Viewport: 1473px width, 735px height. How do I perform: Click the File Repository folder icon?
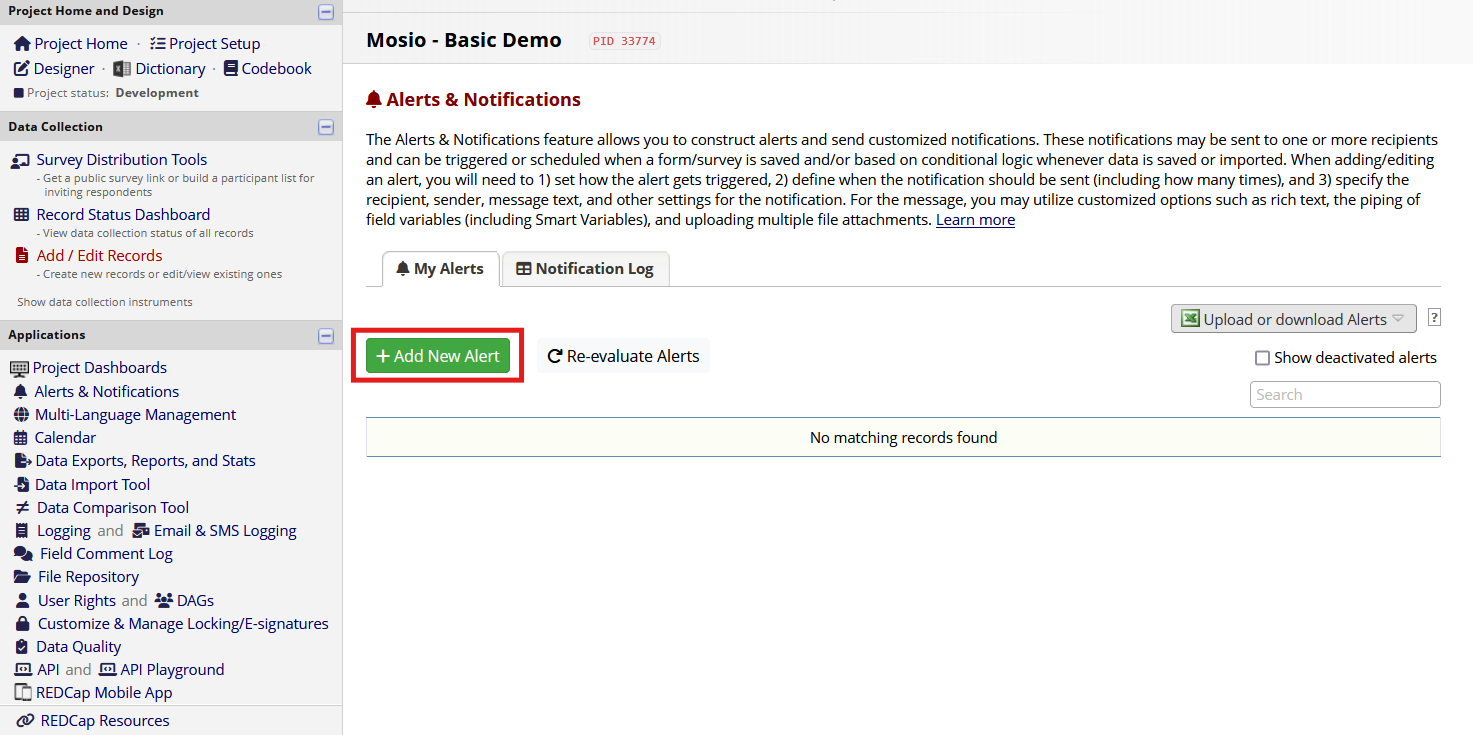click(22, 577)
